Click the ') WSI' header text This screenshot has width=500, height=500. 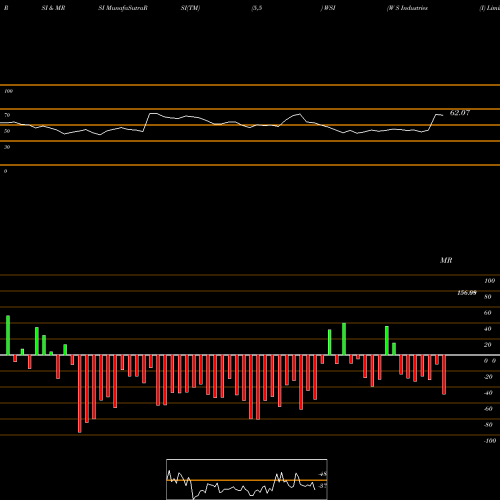pyautogui.click(x=328, y=8)
